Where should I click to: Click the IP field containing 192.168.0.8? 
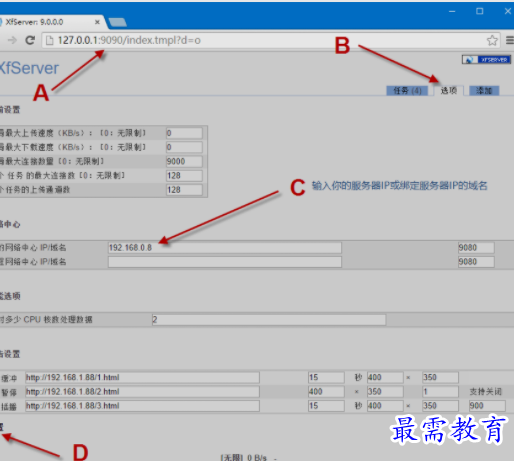(x=225, y=248)
